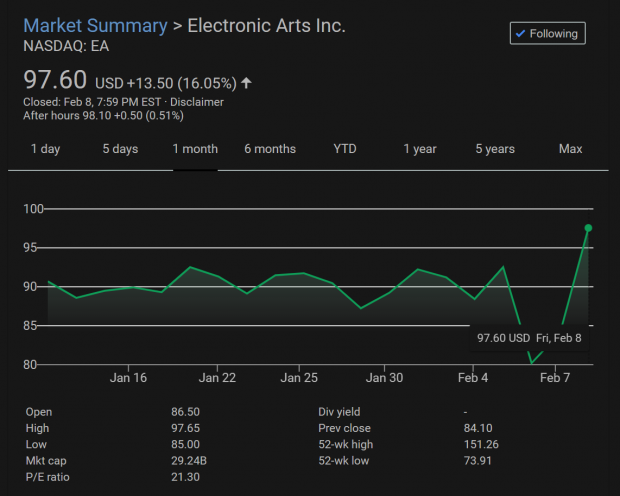The width and height of the screenshot is (620, 496).
Task: Click the Mkt cap value 29.24B
Action: pyautogui.click(x=189, y=460)
